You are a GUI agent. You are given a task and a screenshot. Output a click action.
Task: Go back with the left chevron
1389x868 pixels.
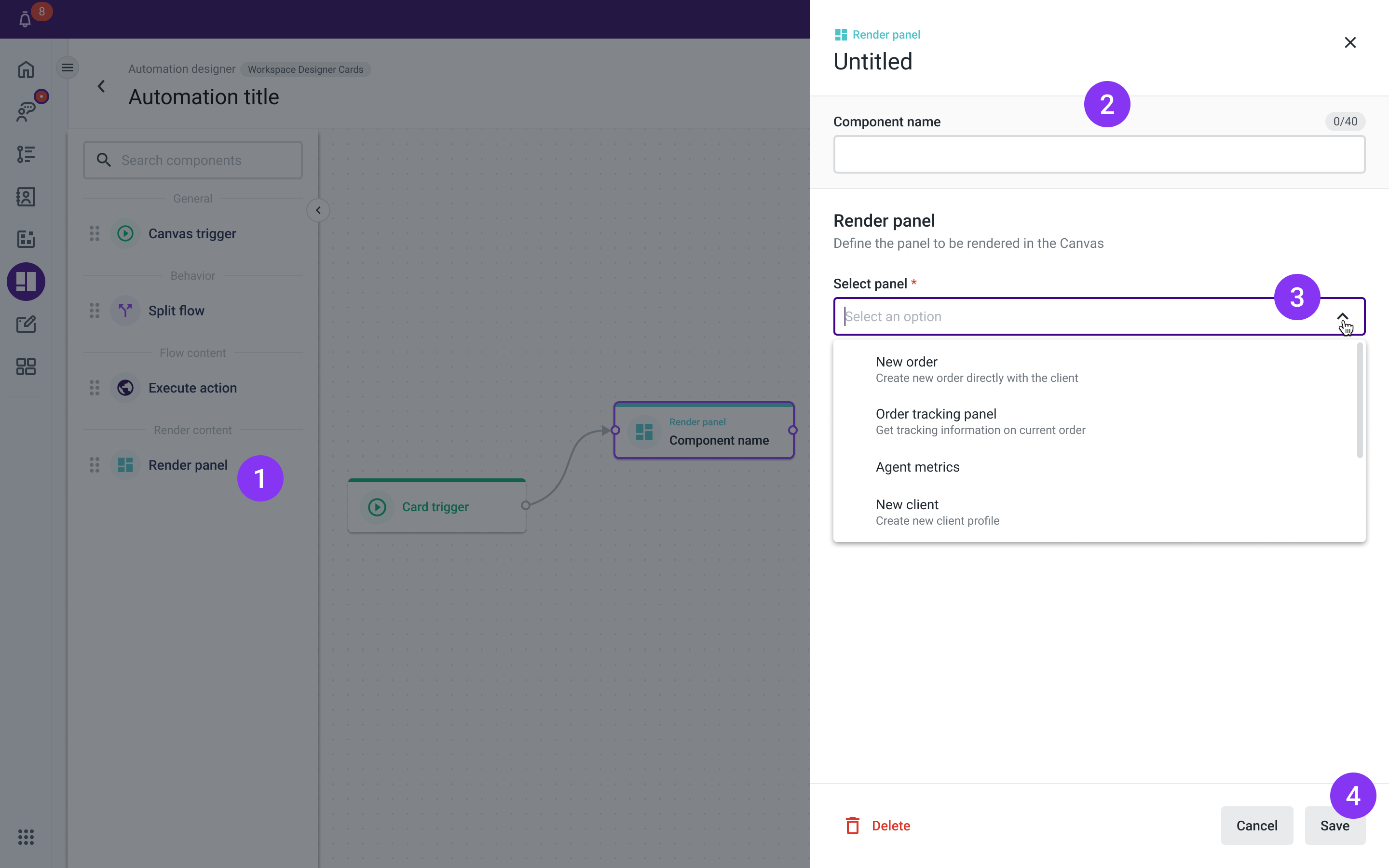tap(102, 86)
